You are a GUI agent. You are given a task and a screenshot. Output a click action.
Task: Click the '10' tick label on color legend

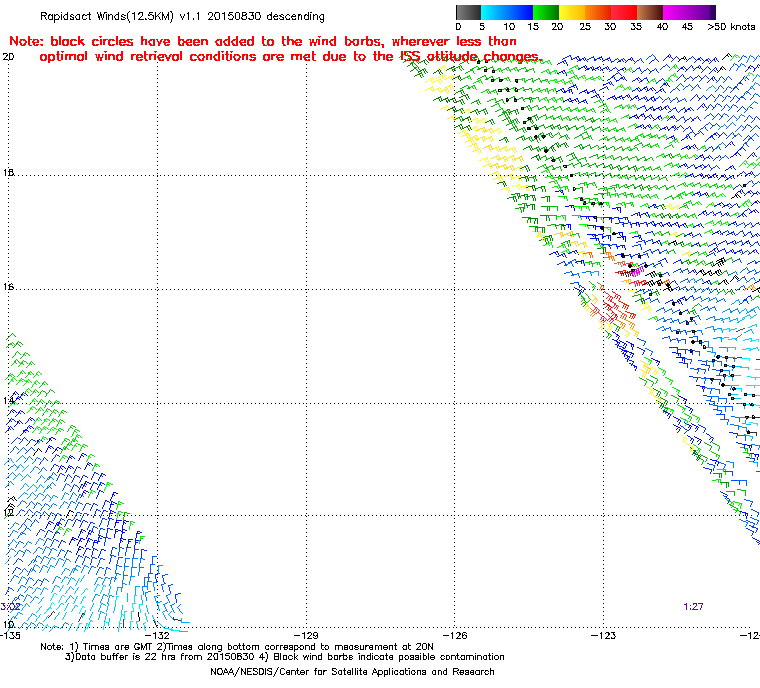click(509, 27)
